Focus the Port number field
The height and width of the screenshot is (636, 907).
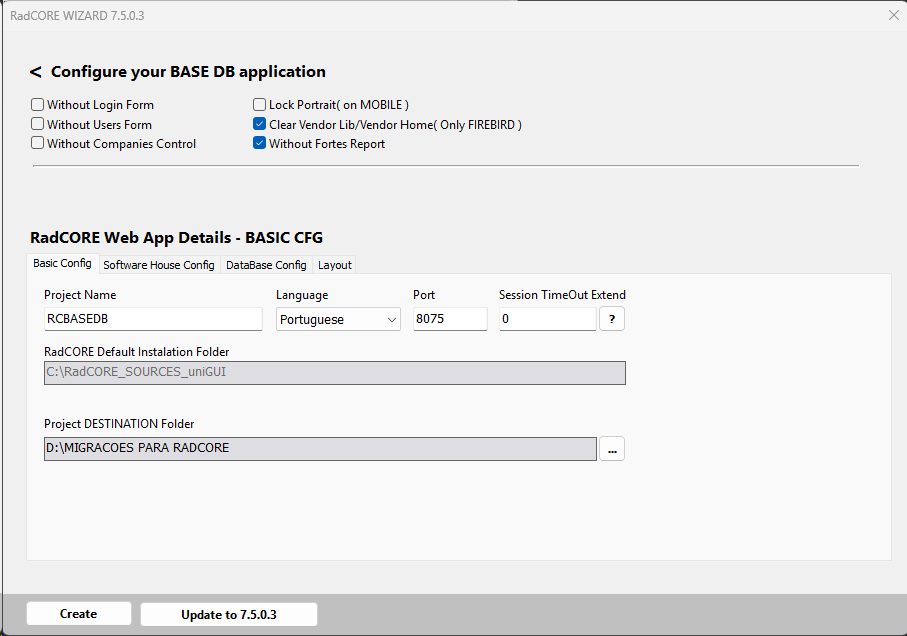[x=449, y=319]
